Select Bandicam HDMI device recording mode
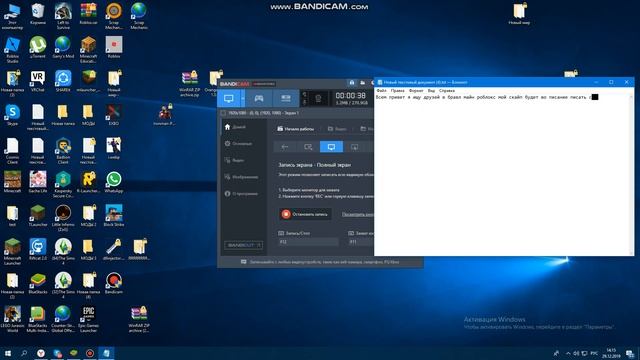 286,98
